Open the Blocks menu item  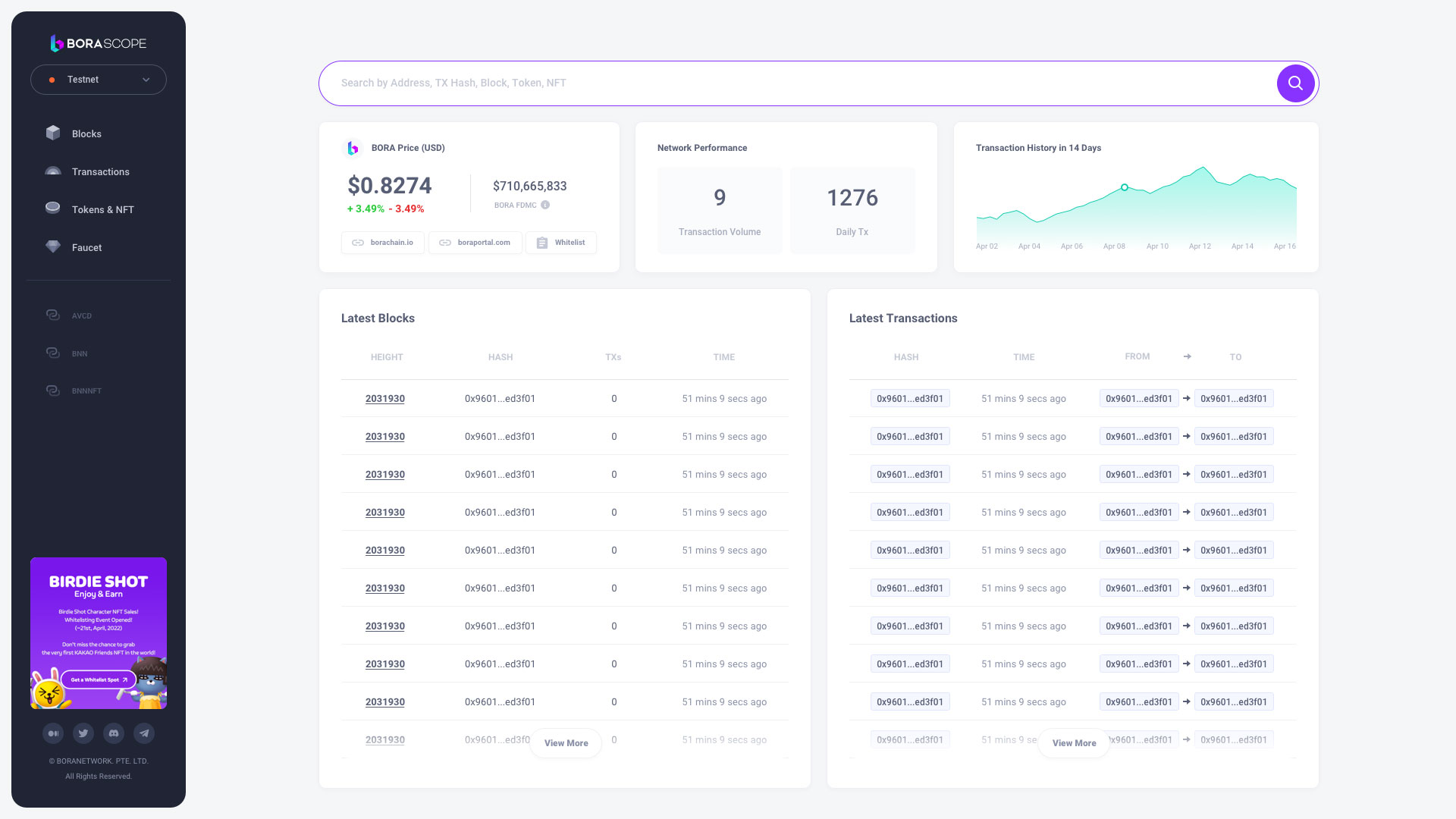coord(86,133)
